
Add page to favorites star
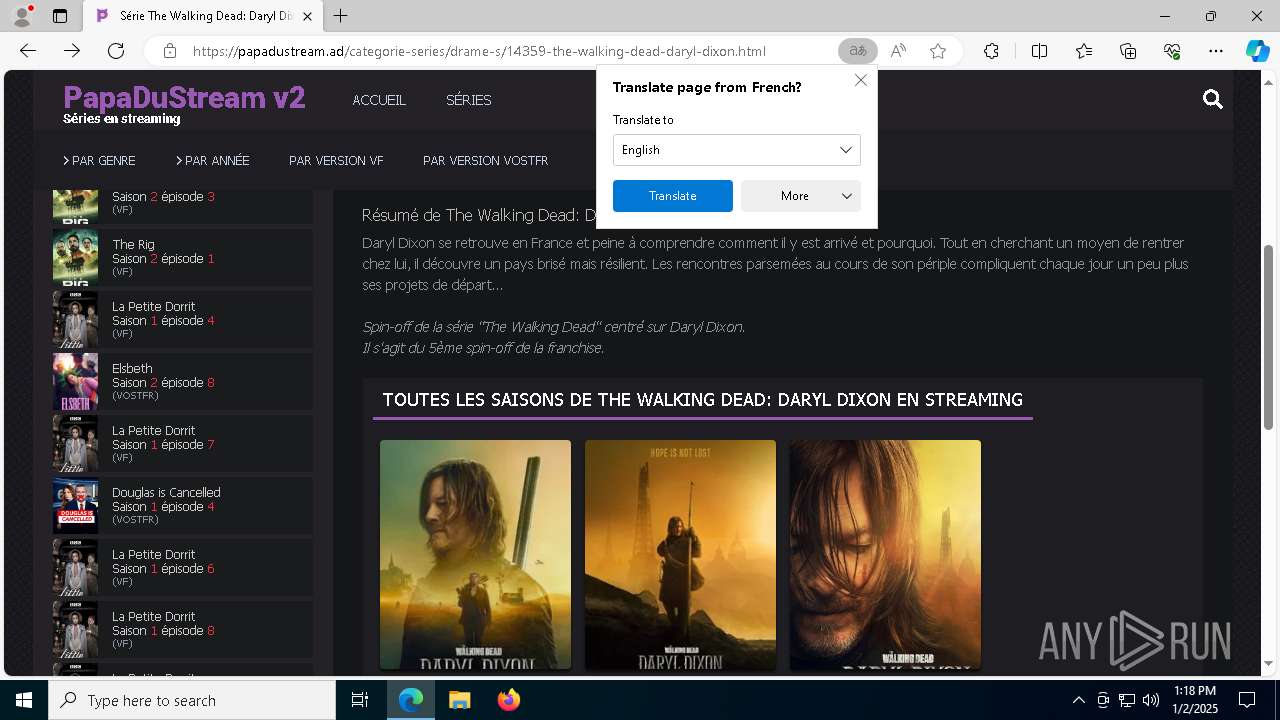click(x=938, y=51)
